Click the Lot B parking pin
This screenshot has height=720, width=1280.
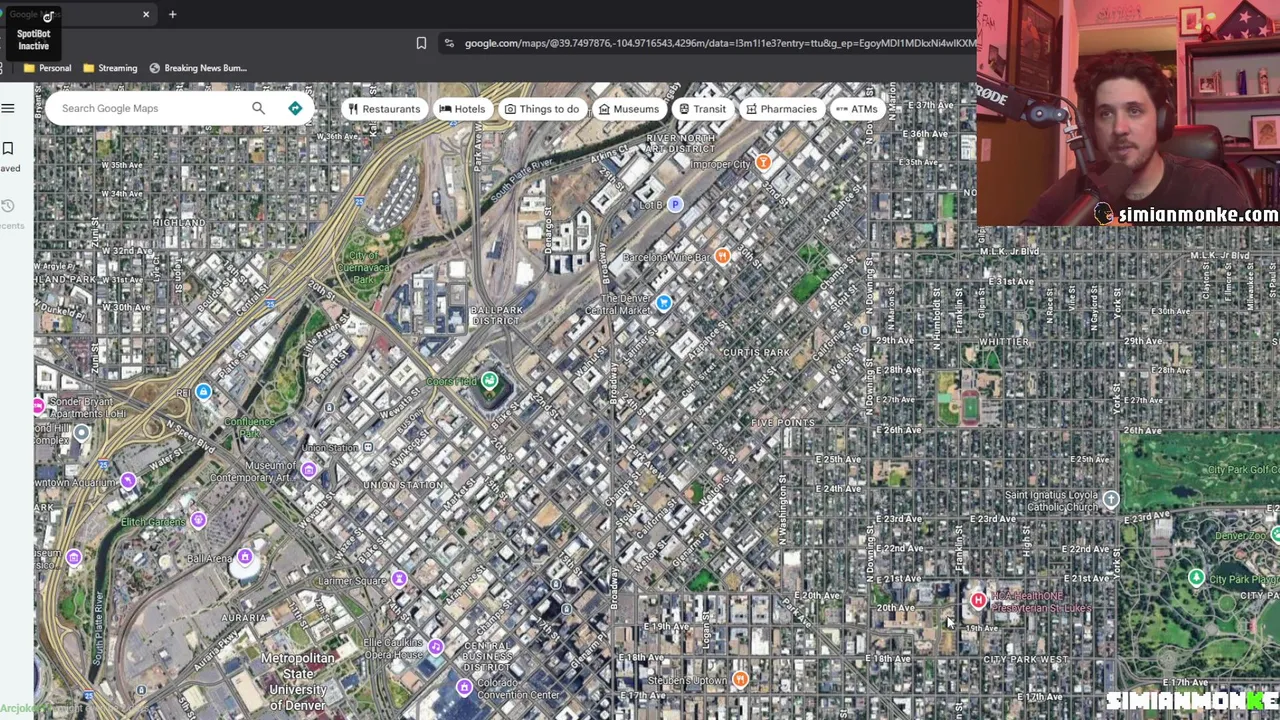tap(675, 205)
